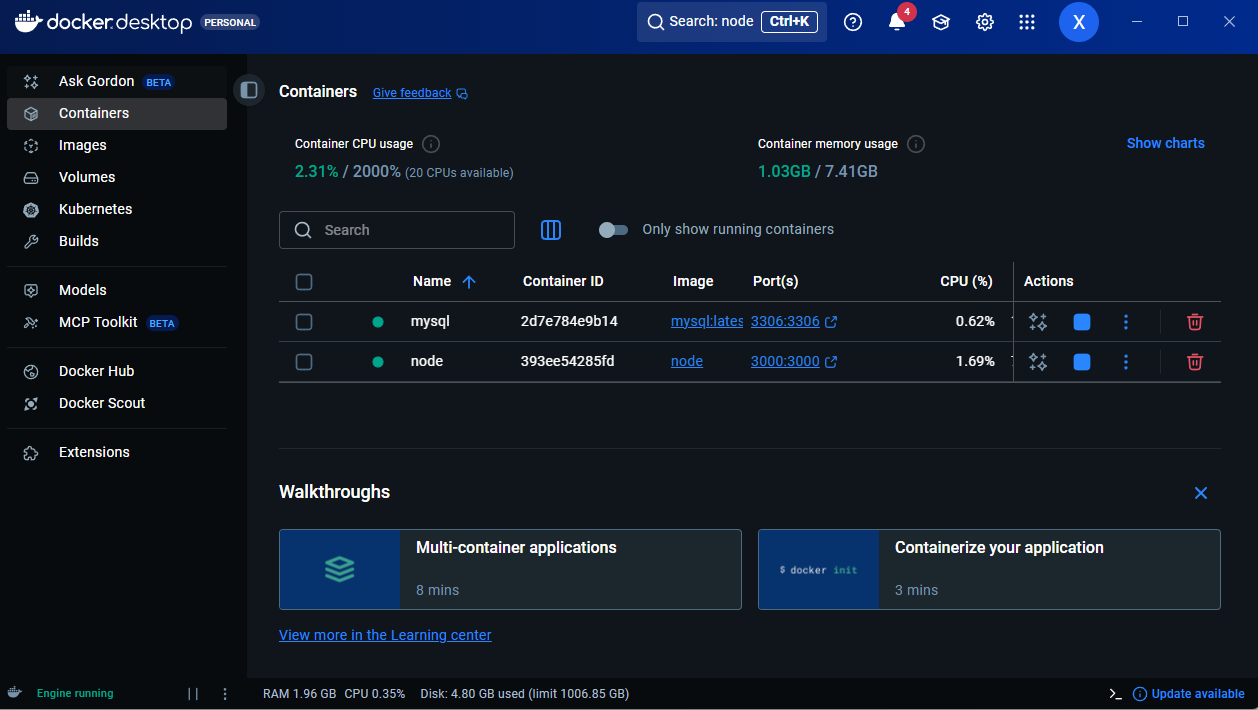Open the notifications bell
1258x710 pixels.
pyautogui.click(x=897, y=22)
